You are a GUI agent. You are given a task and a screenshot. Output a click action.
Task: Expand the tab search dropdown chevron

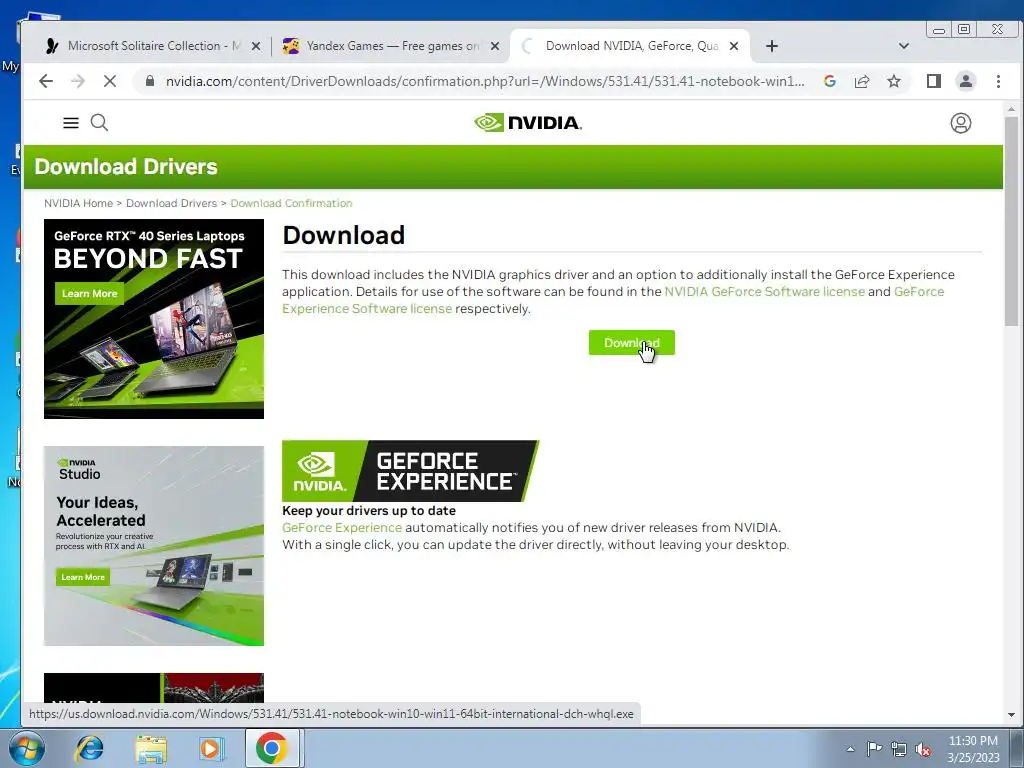[x=904, y=46]
